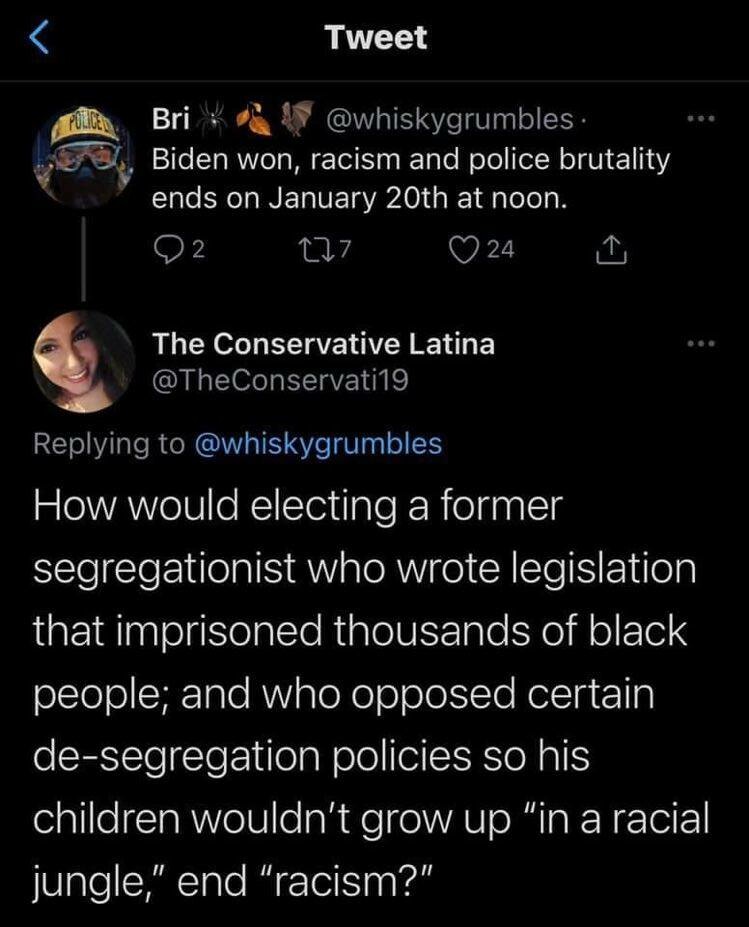Click the "Tweet" header title
Viewport: 749px width, 927px height.
coord(375,38)
